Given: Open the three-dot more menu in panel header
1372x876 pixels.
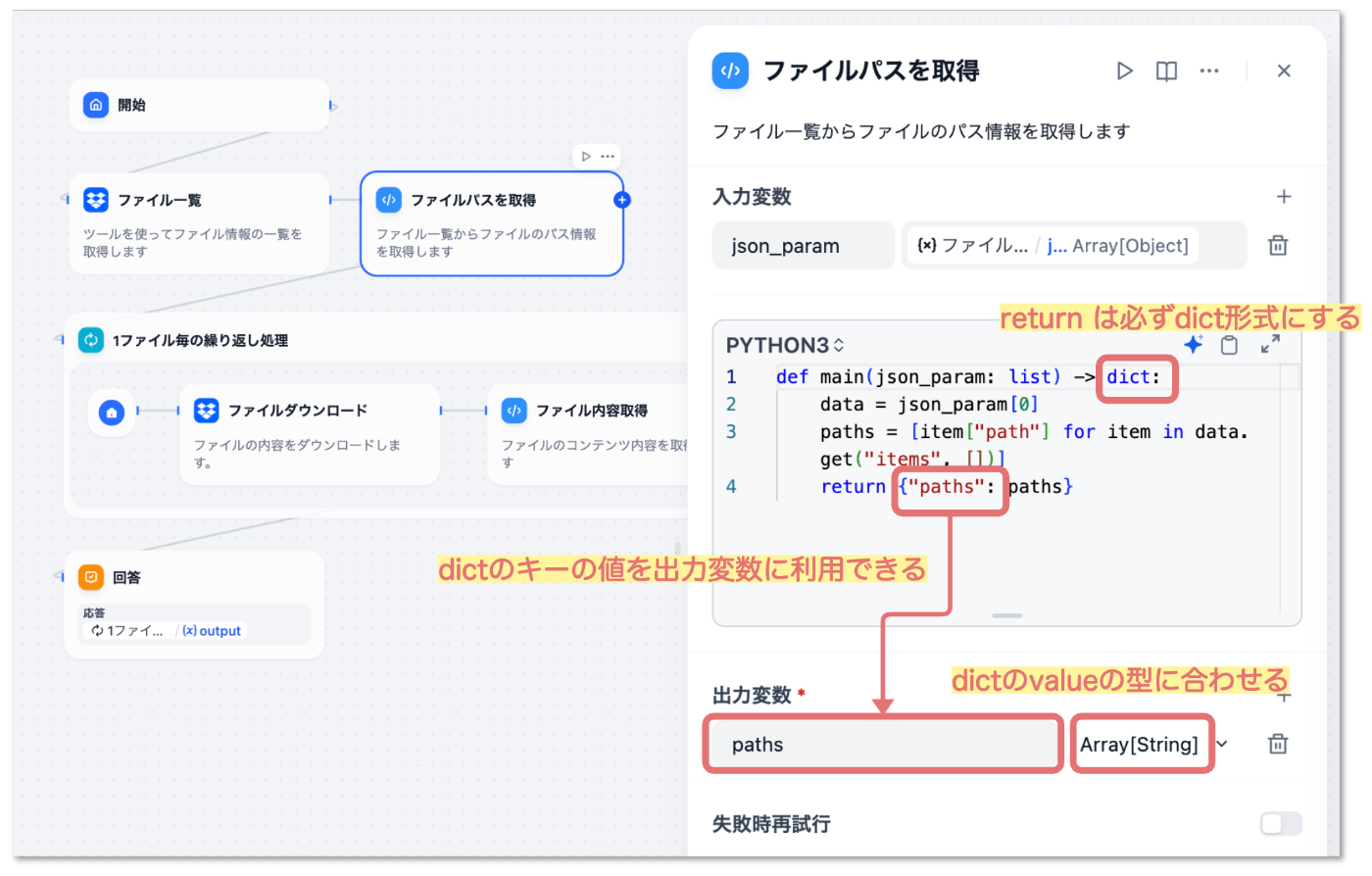Looking at the screenshot, I should [x=1209, y=71].
